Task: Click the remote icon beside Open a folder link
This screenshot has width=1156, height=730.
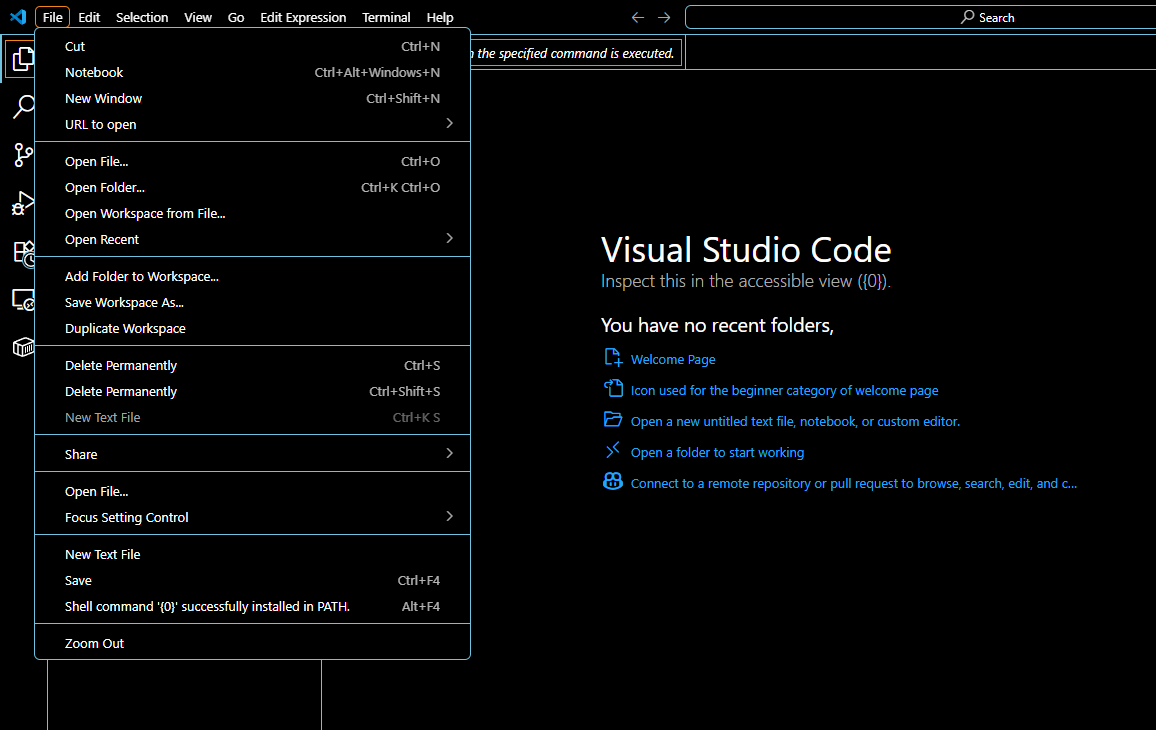Action: point(613,450)
